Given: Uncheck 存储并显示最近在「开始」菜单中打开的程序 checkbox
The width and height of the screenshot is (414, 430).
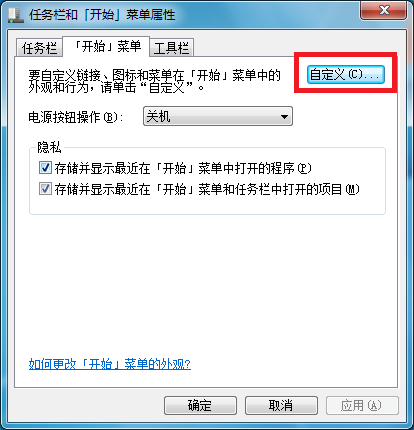Looking at the screenshot, I should pos(45,168).
